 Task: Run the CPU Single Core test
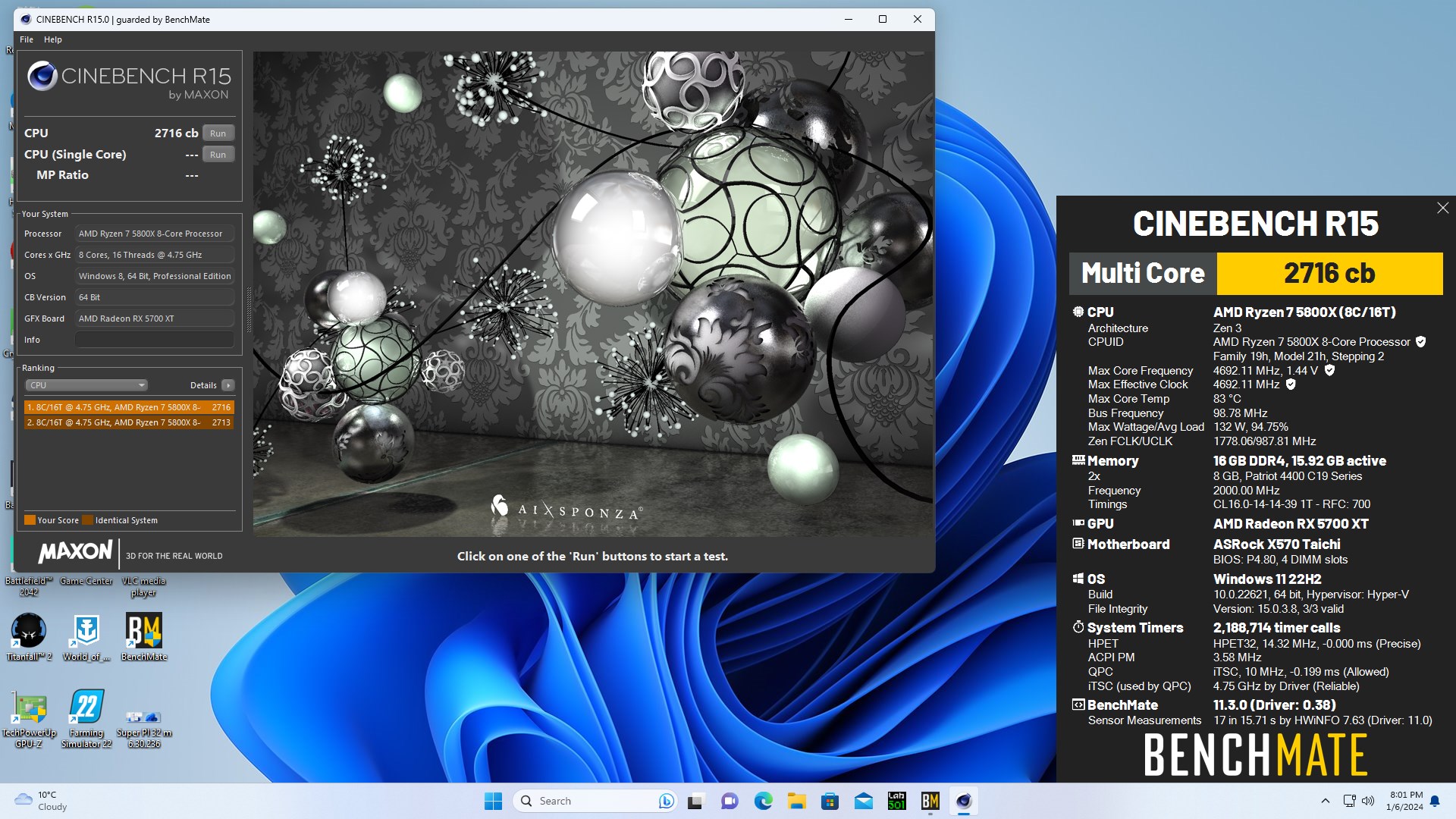[218, 155]
